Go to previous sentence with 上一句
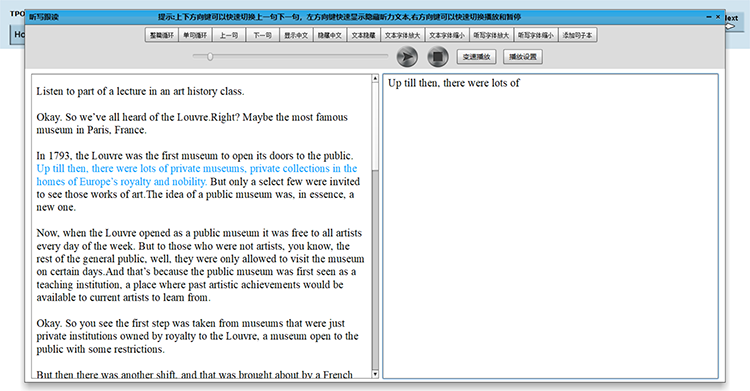This screenshot has width=750, height=391. [x=229, y=35]
